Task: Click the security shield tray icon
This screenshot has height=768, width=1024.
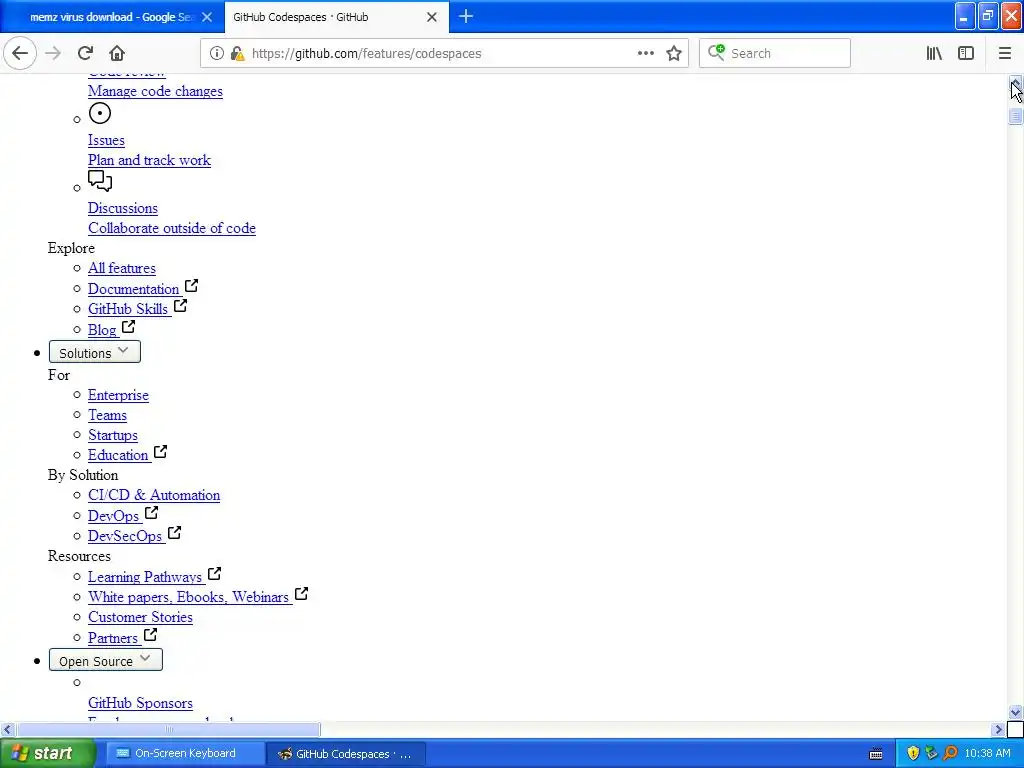Action: pos(913,753)
